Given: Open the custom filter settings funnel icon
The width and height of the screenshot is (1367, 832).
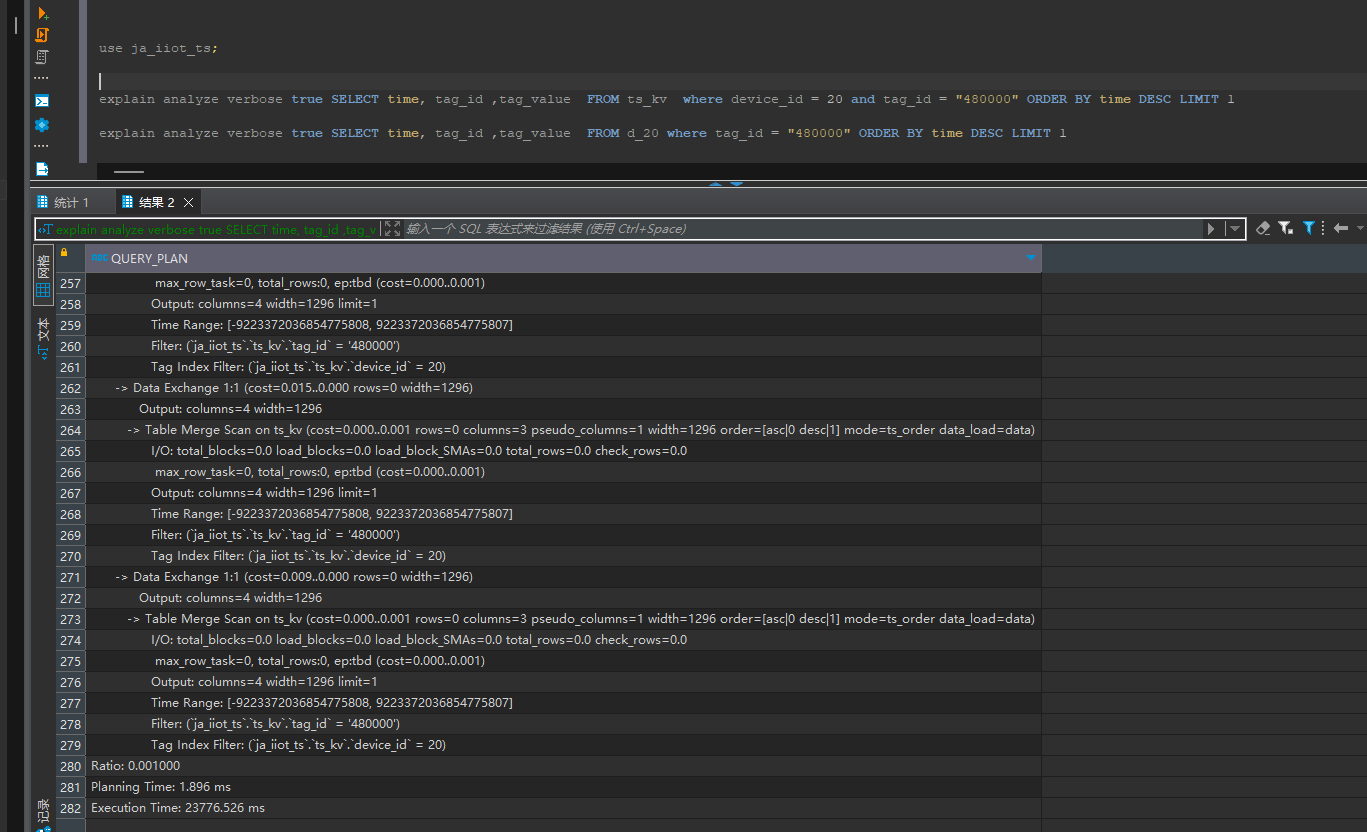Looking at the screenshot, I should [x=1285, y=229].
